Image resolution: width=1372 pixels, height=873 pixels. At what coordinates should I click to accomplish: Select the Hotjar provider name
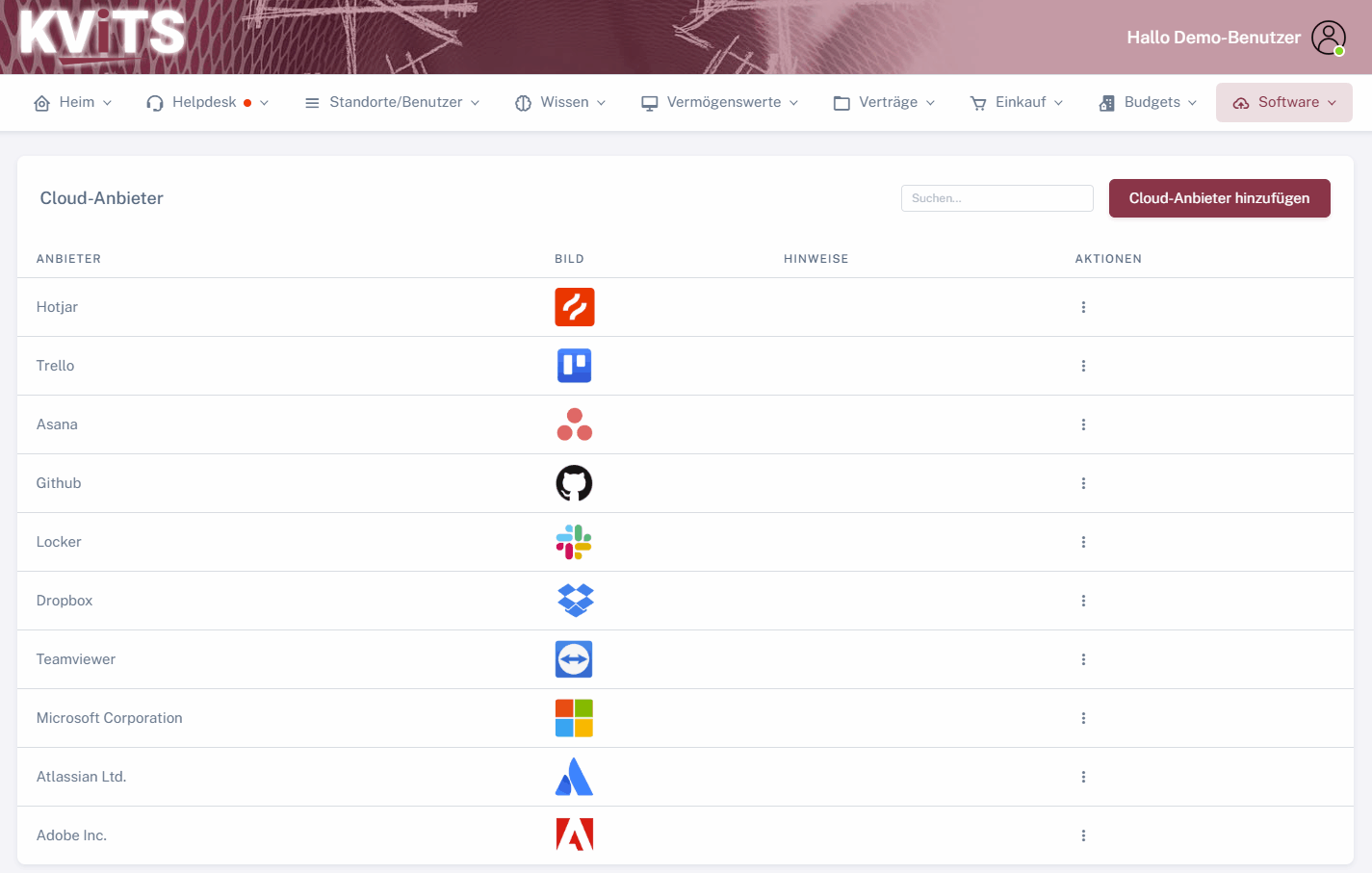coord(57,307)
